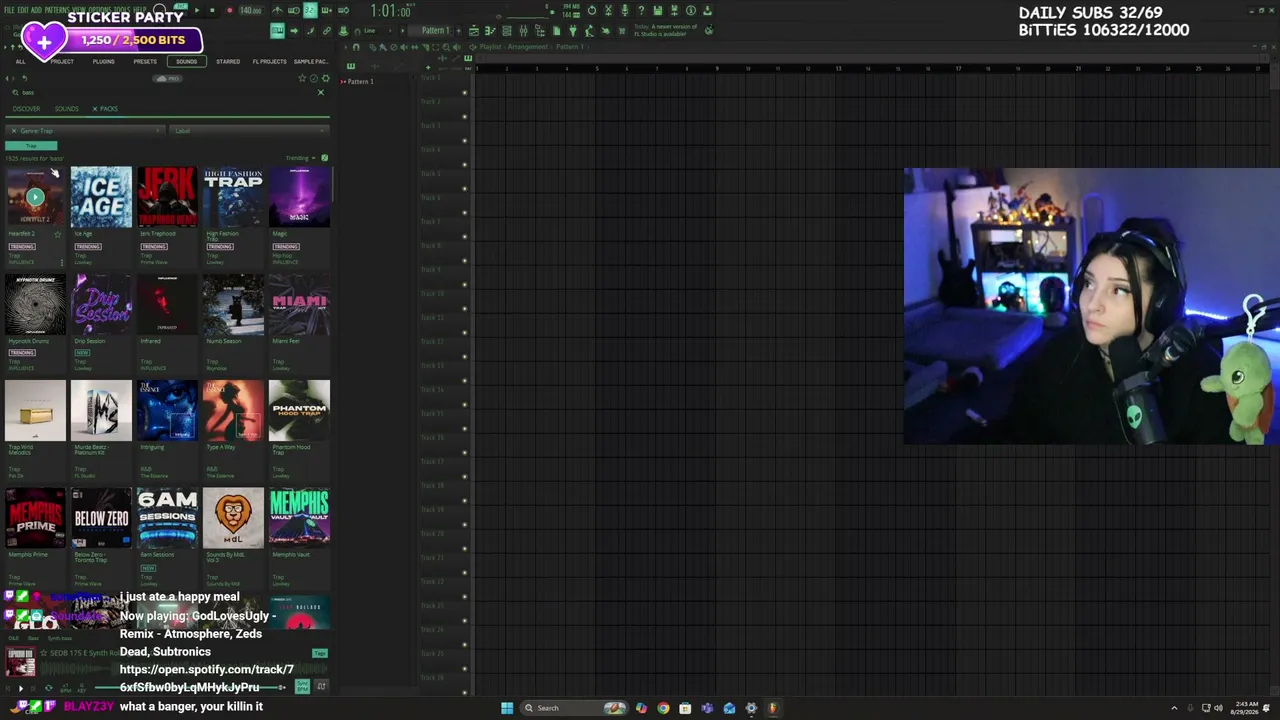Open the microphone recording icon

(624, 11)
